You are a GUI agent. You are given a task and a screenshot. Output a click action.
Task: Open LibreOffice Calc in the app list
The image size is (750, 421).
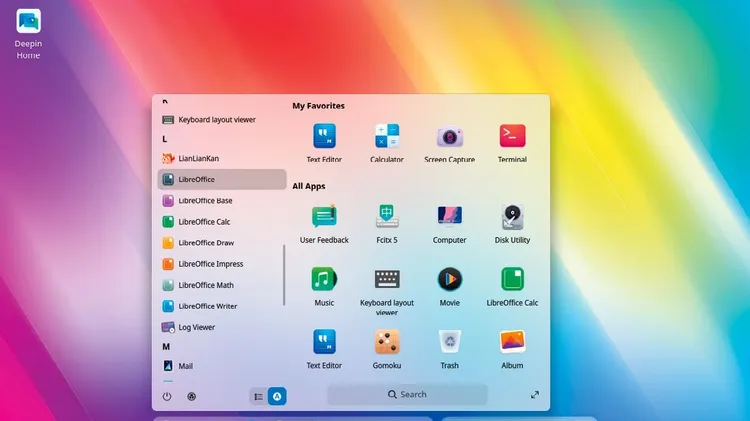222,222
